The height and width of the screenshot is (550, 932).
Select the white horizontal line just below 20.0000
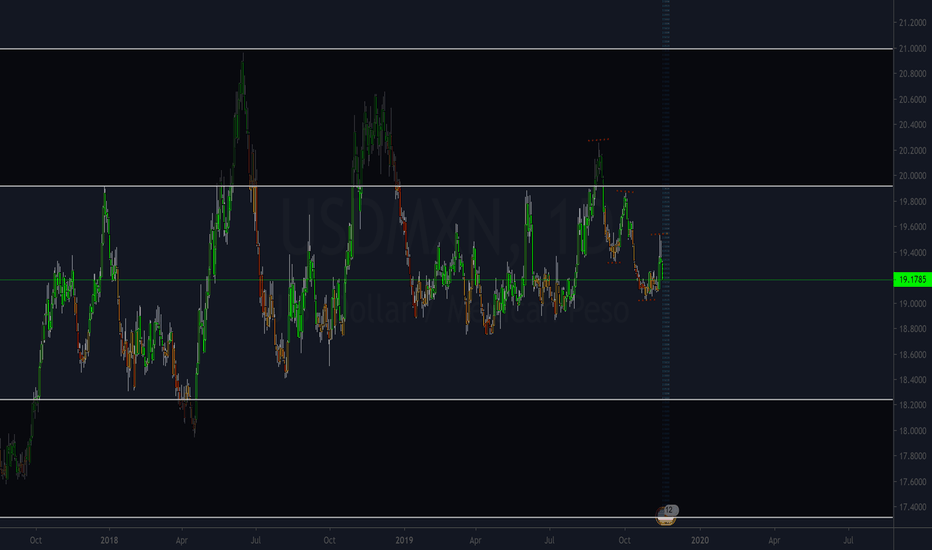pos(450,186)
